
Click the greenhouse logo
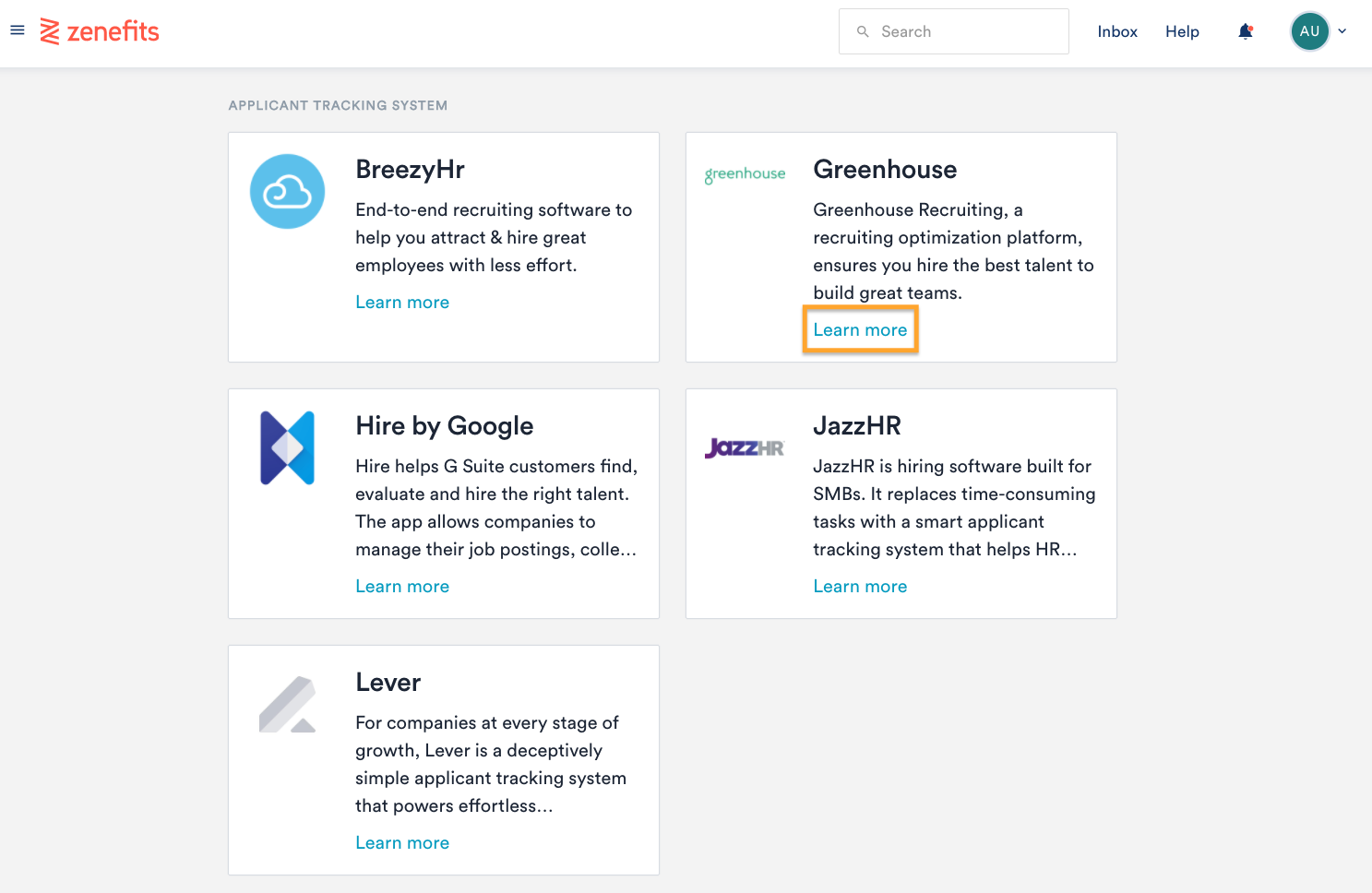click(745, 174)
